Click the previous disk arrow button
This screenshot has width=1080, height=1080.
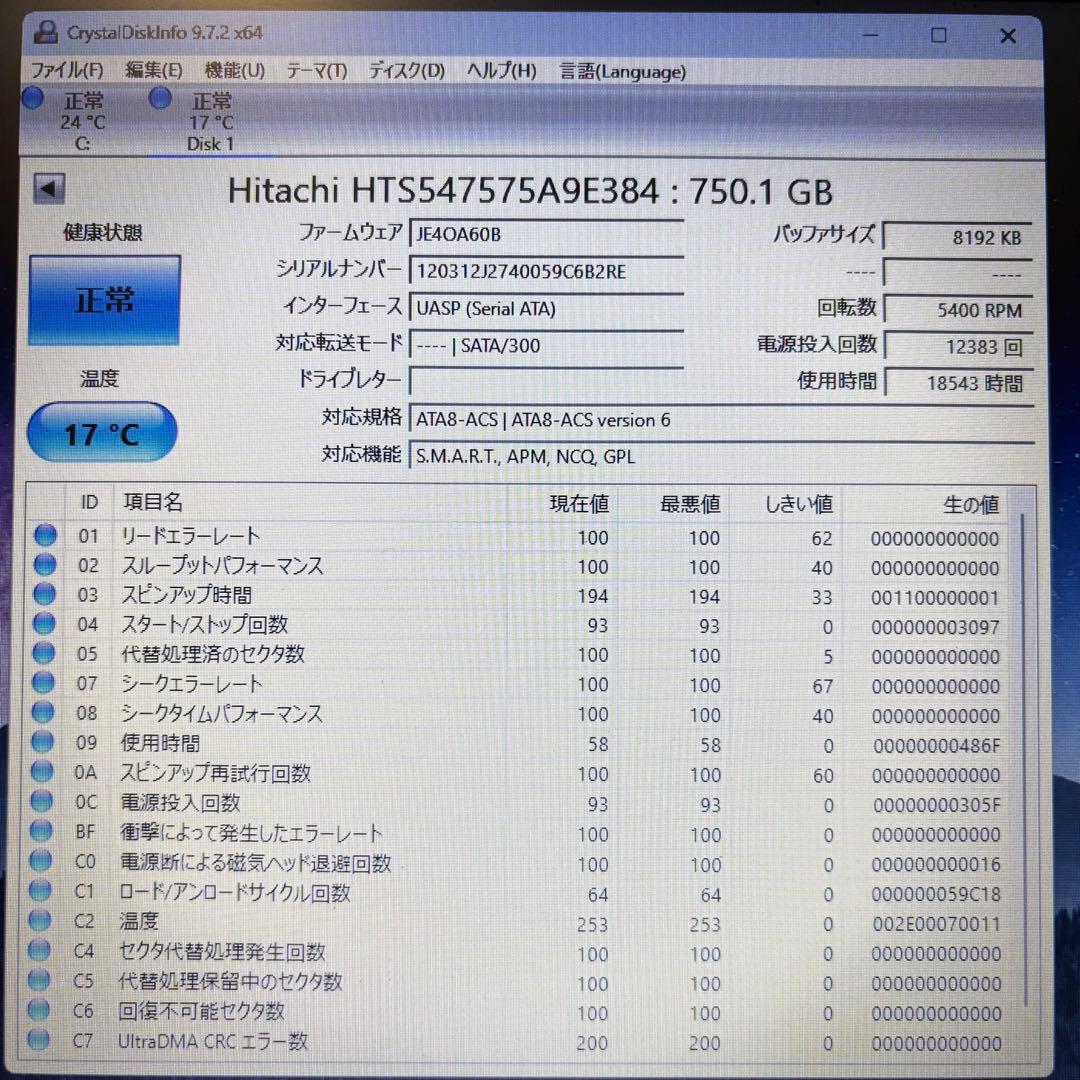pyautogui.click(x=49, y=188)
